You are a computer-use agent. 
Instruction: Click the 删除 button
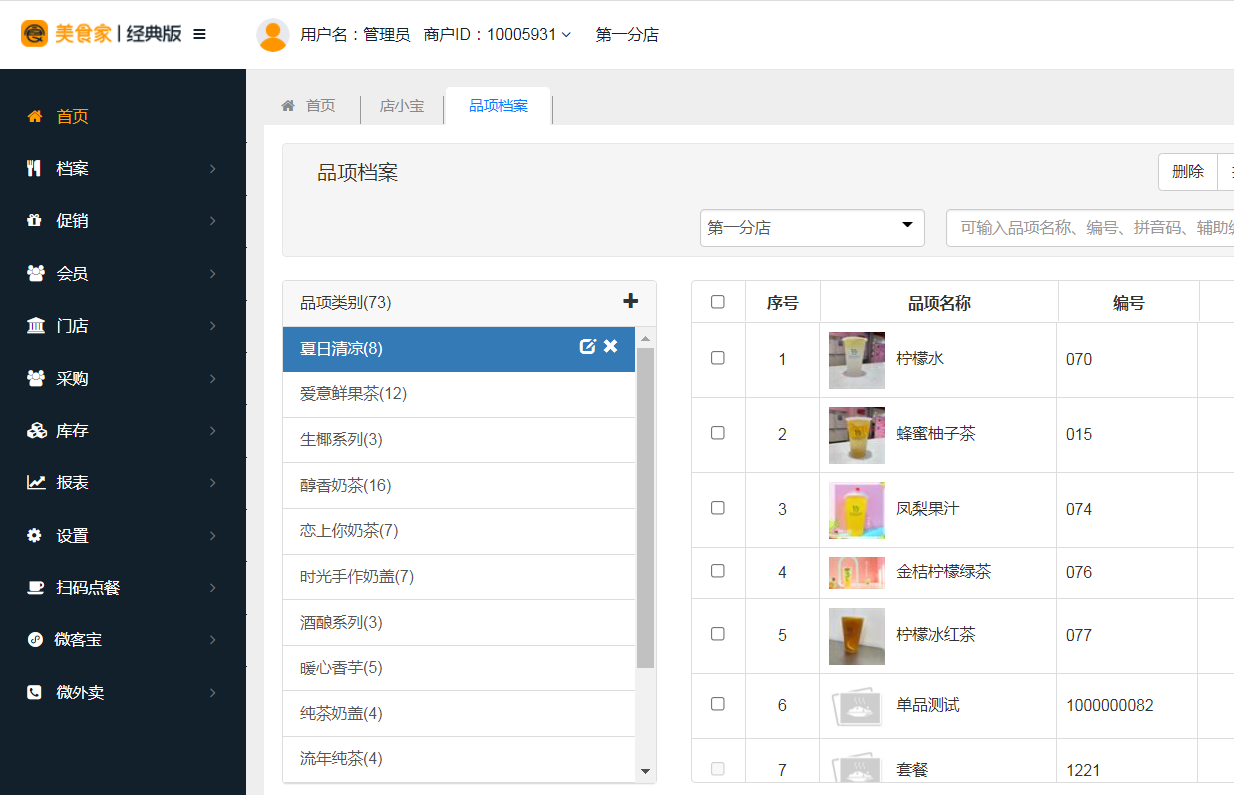coord(1187,172)
